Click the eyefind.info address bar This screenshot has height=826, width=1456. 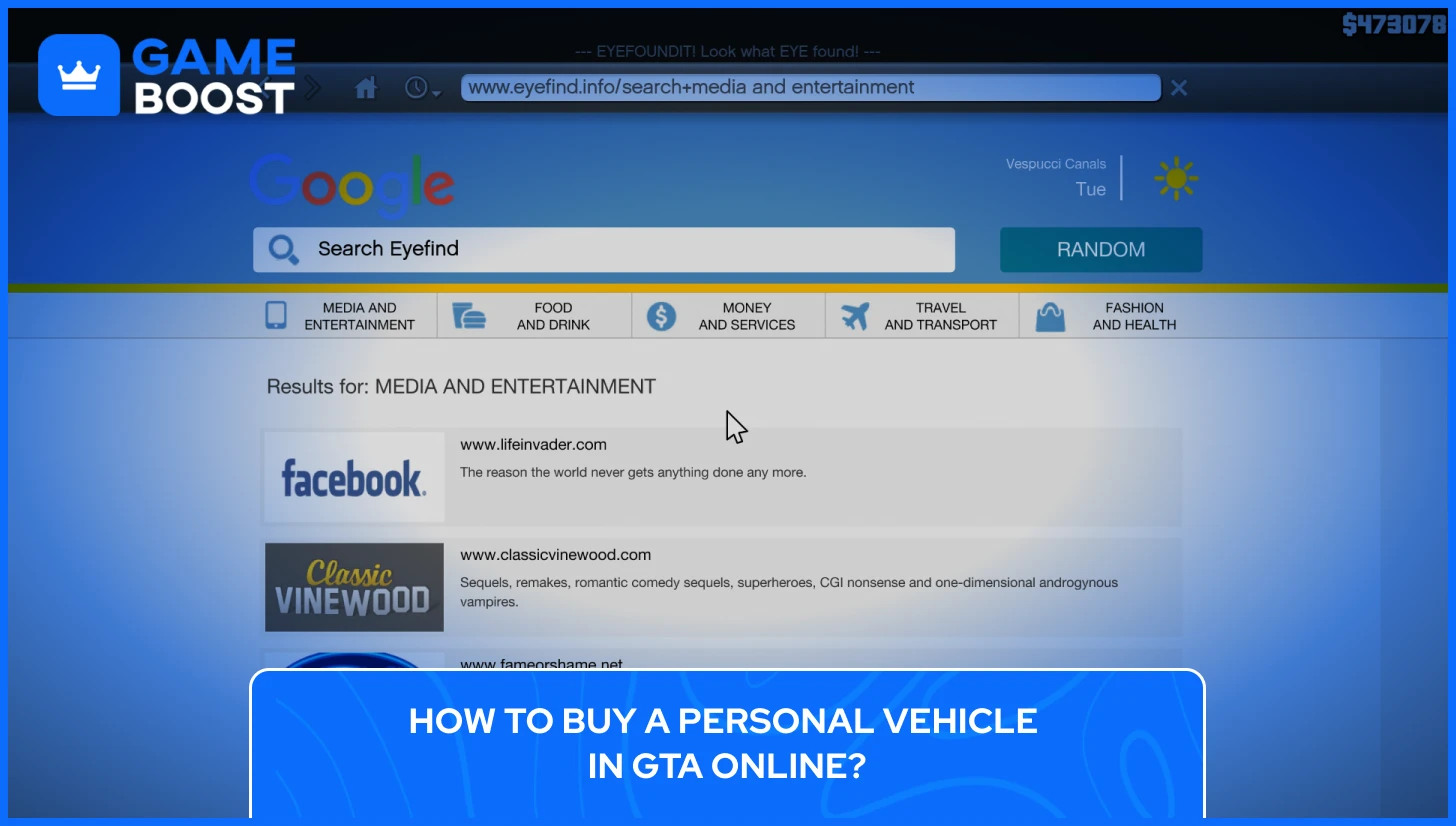point(810,87)
